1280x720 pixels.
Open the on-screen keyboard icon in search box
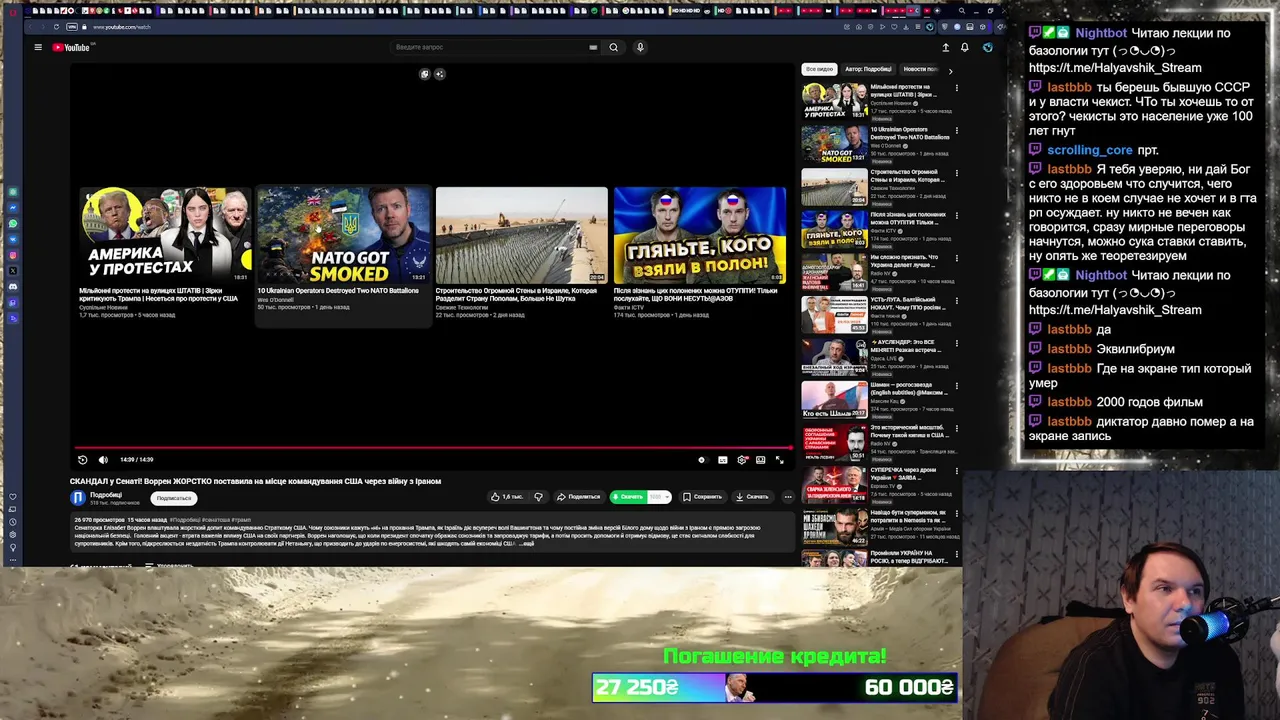[x=593, y=47]
